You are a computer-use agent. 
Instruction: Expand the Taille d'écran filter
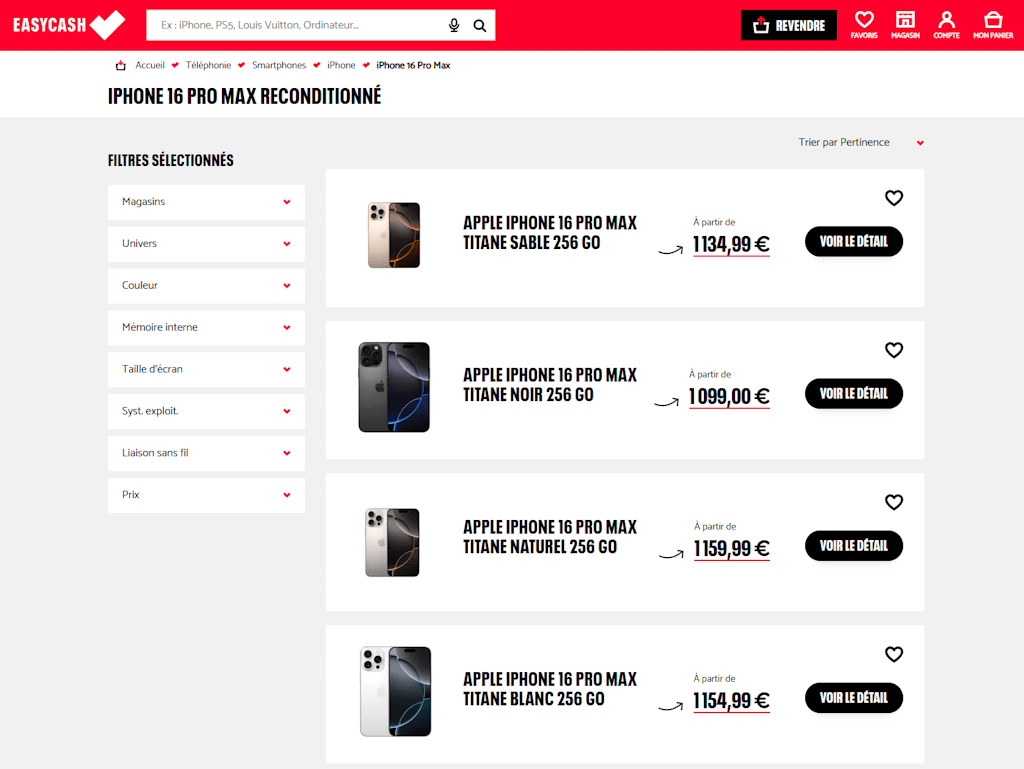[x=206, y=369]
